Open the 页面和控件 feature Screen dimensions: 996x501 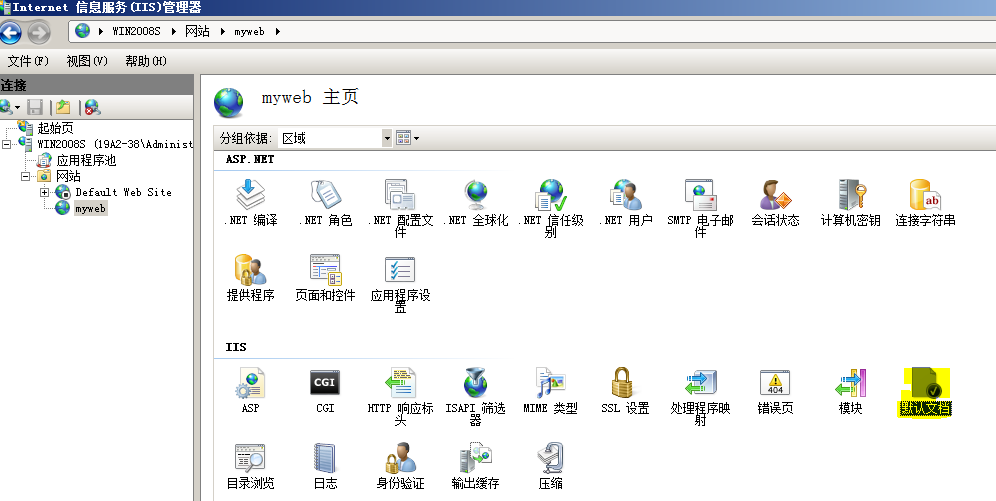click(325, 278)
